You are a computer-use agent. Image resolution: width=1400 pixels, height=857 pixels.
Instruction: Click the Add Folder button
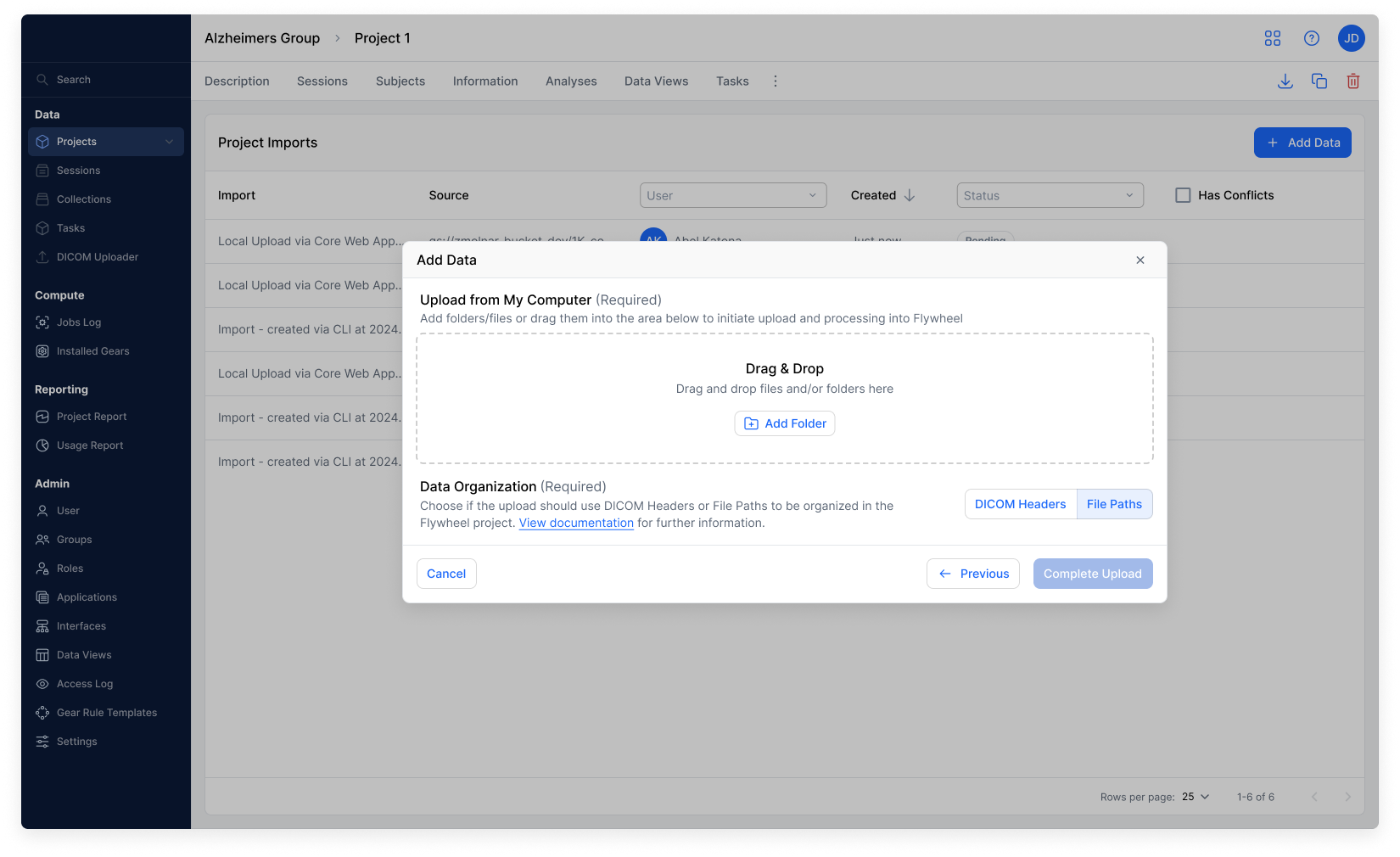(x=785, y=423)
